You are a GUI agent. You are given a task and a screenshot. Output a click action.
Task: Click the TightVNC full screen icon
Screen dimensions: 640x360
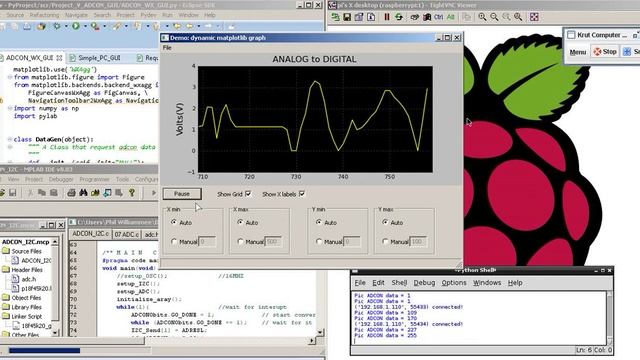tap(534, 17)
